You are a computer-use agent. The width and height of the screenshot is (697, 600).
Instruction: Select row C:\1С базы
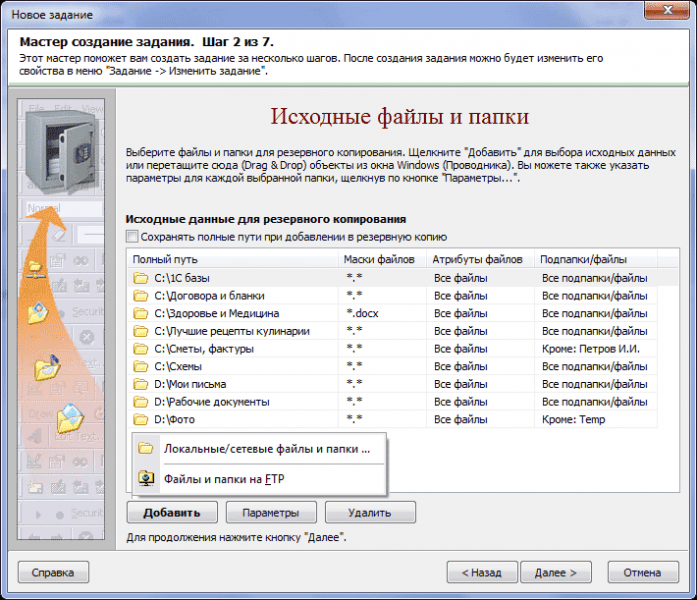403,278
